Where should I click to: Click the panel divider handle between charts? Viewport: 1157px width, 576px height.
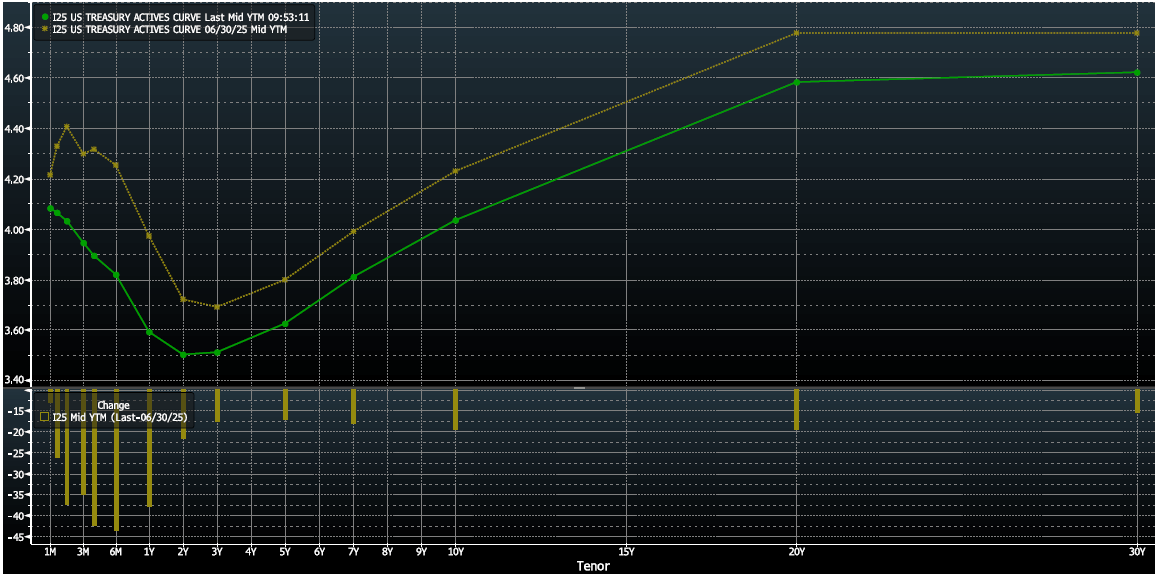(x=578, y=387)
